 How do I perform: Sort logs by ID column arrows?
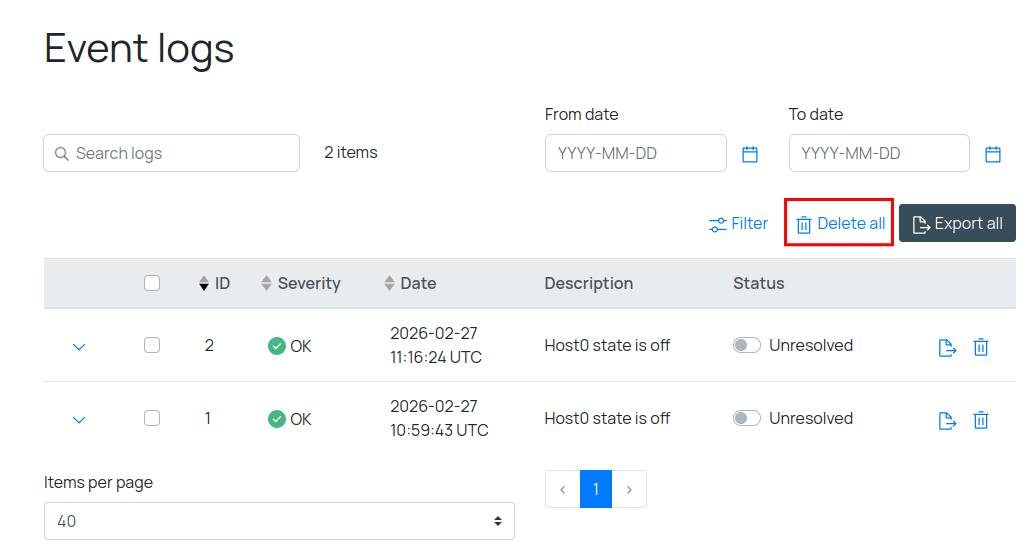click(205, 284)
